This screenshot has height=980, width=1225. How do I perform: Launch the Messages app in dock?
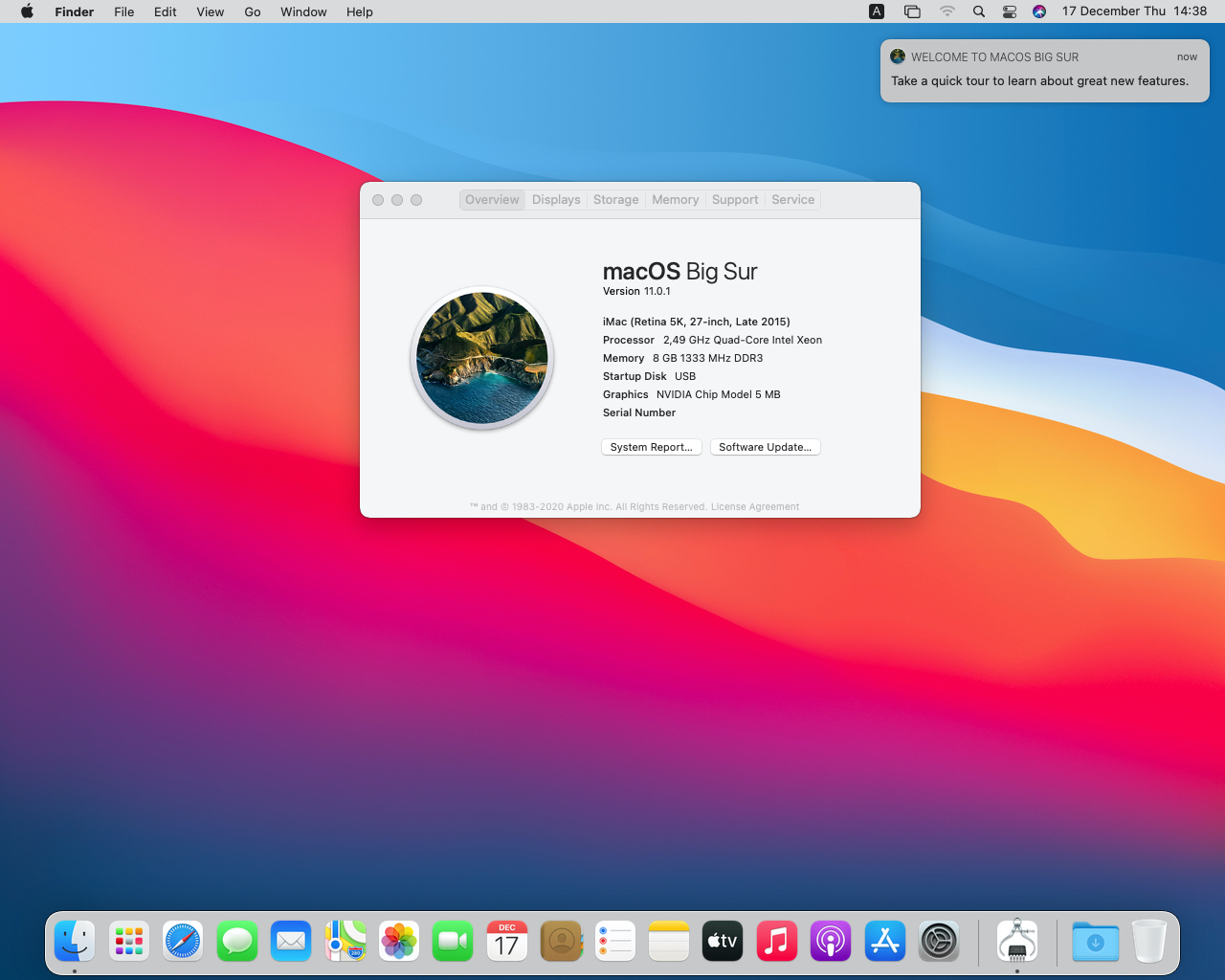(237, 942)
